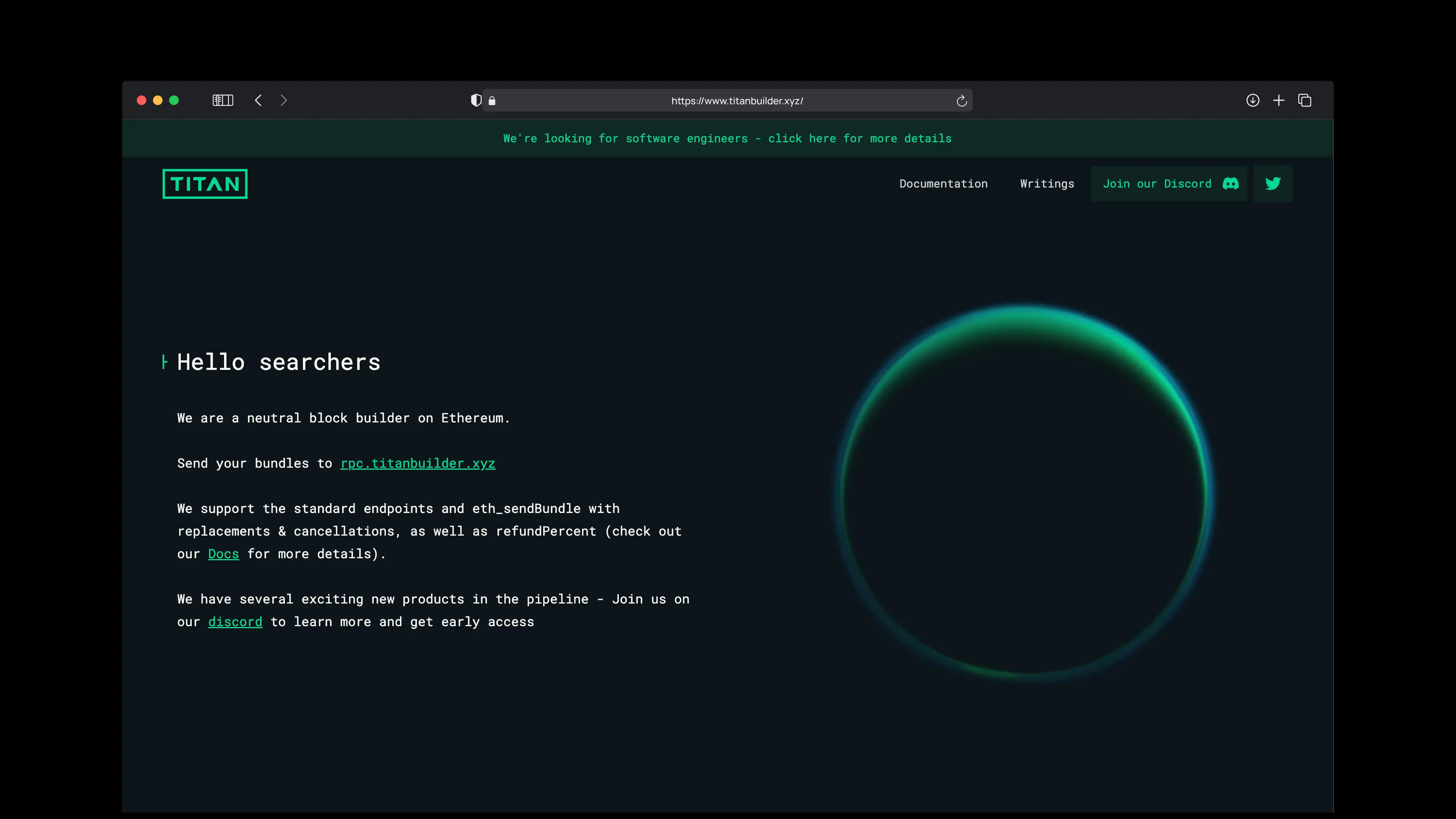Click the Join our Discord button
The image size is (1456, 819).
(1169, 184)
